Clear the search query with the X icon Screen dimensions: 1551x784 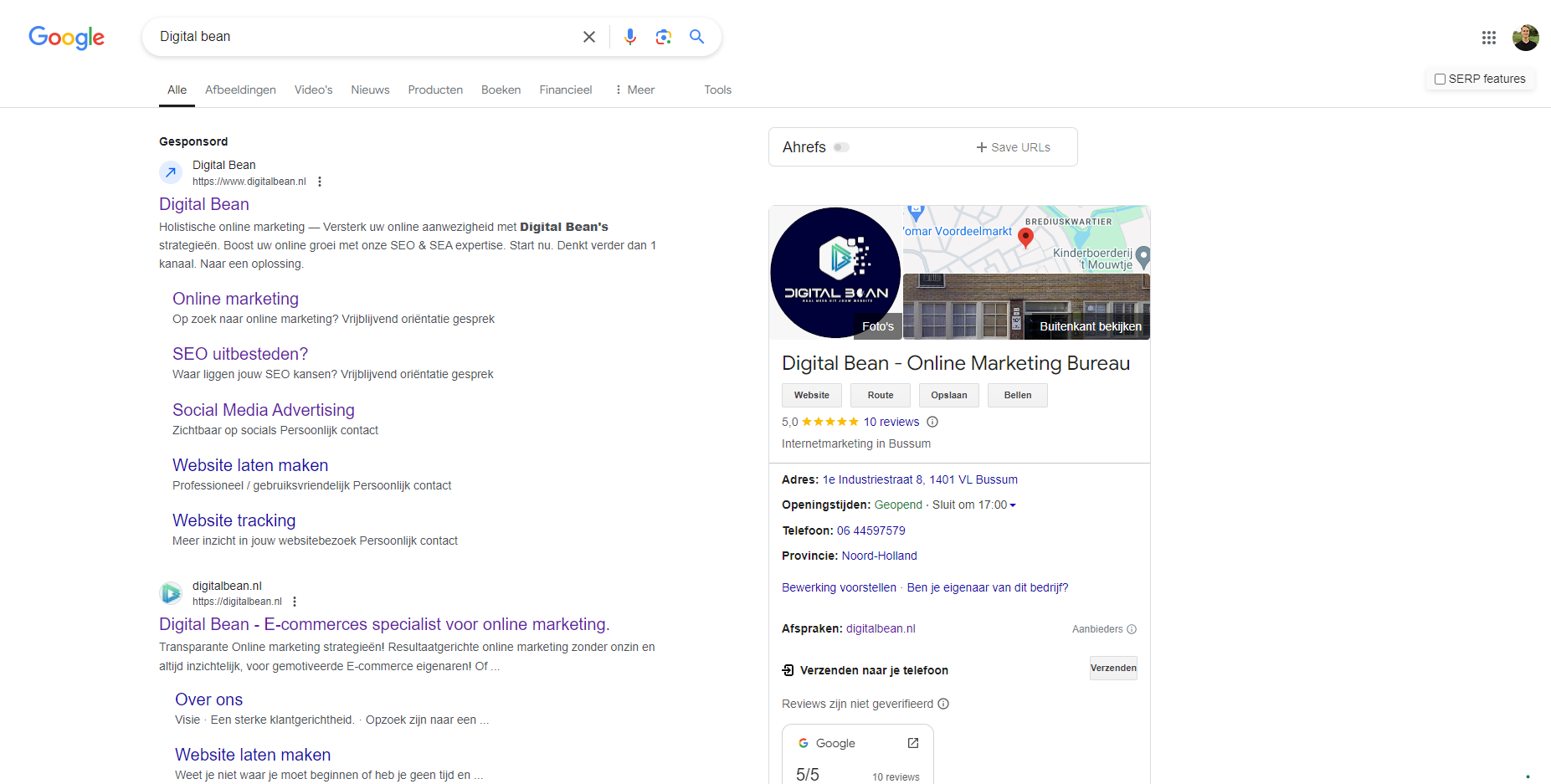[588, 37]
